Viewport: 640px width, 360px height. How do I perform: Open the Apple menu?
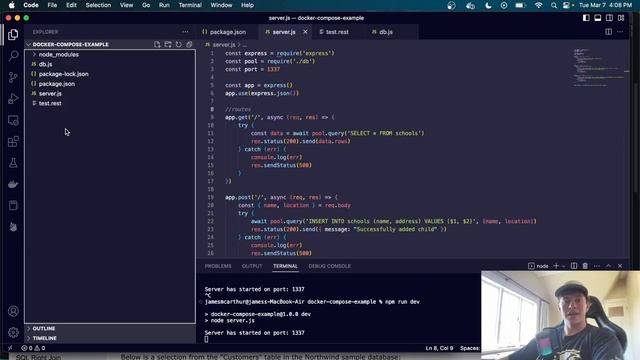pyautogui.click(x=11, y=5)
